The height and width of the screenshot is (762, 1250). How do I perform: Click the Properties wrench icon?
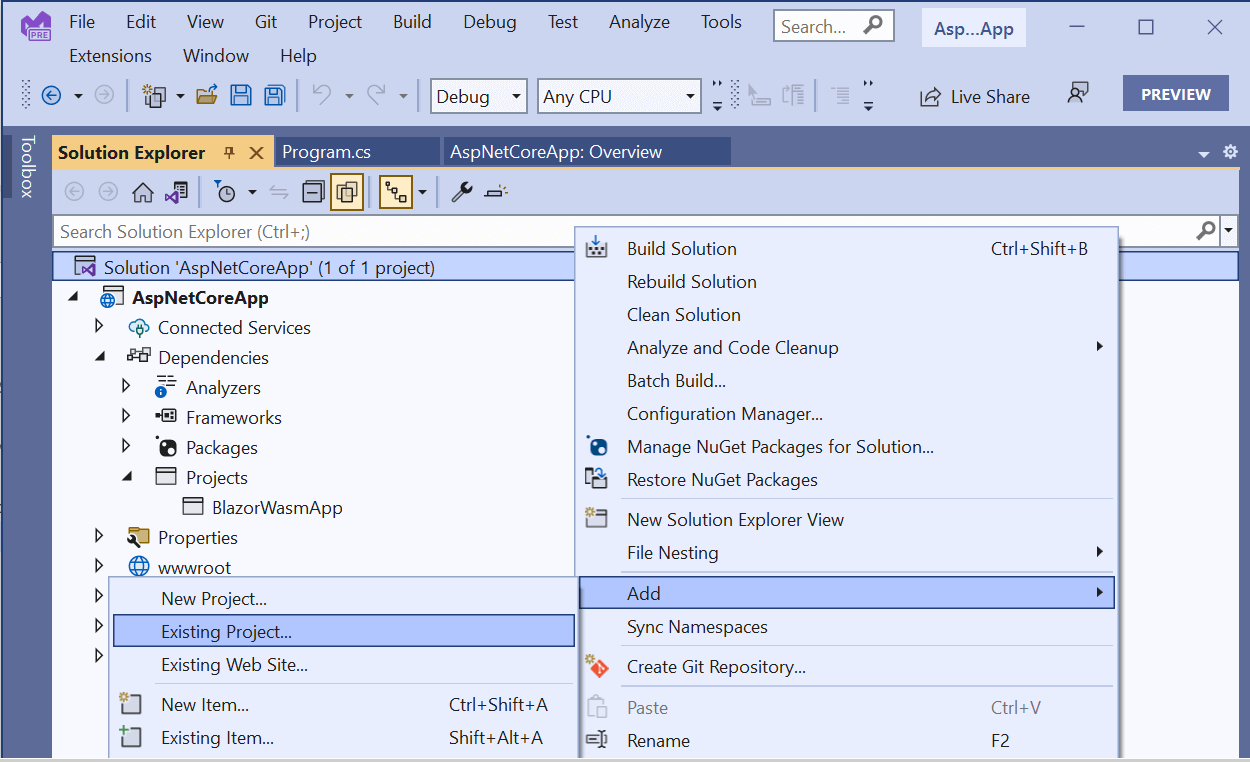point(461,192)
